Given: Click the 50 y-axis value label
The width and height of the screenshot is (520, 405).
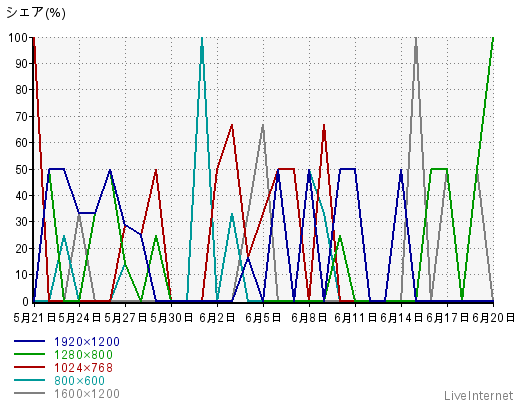Looking at the screenshot, I should coord(22,169).
